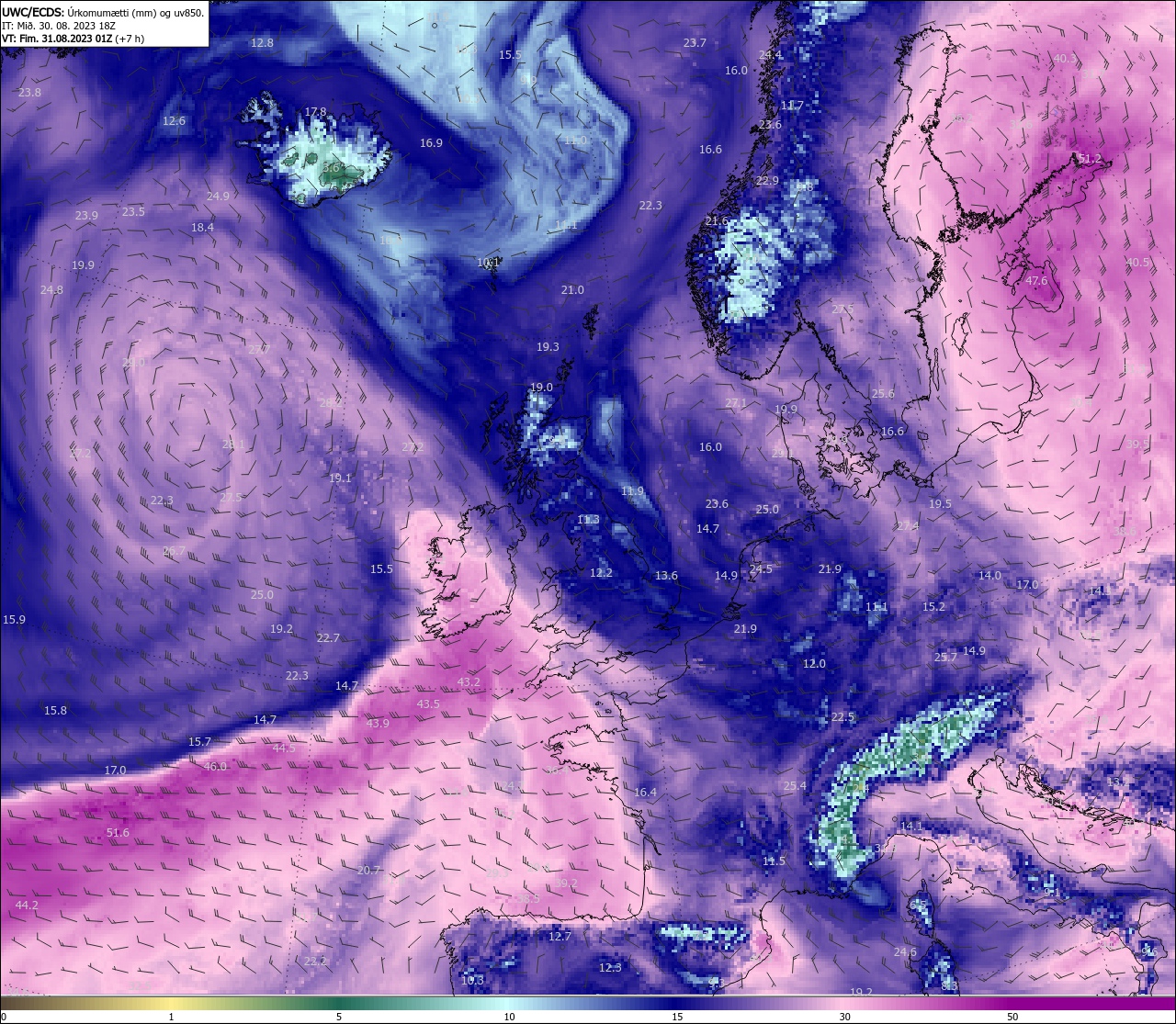
Task: Click the map value 15.7
Action: [199, 742]
